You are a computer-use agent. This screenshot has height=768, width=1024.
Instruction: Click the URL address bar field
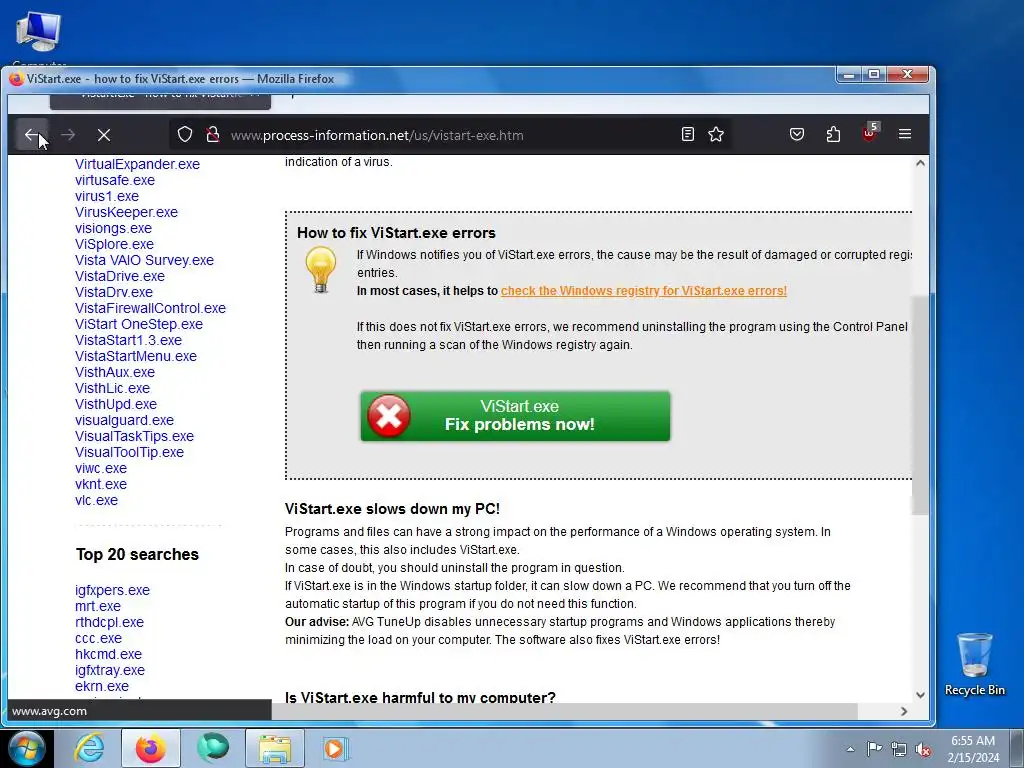[451, 135]
